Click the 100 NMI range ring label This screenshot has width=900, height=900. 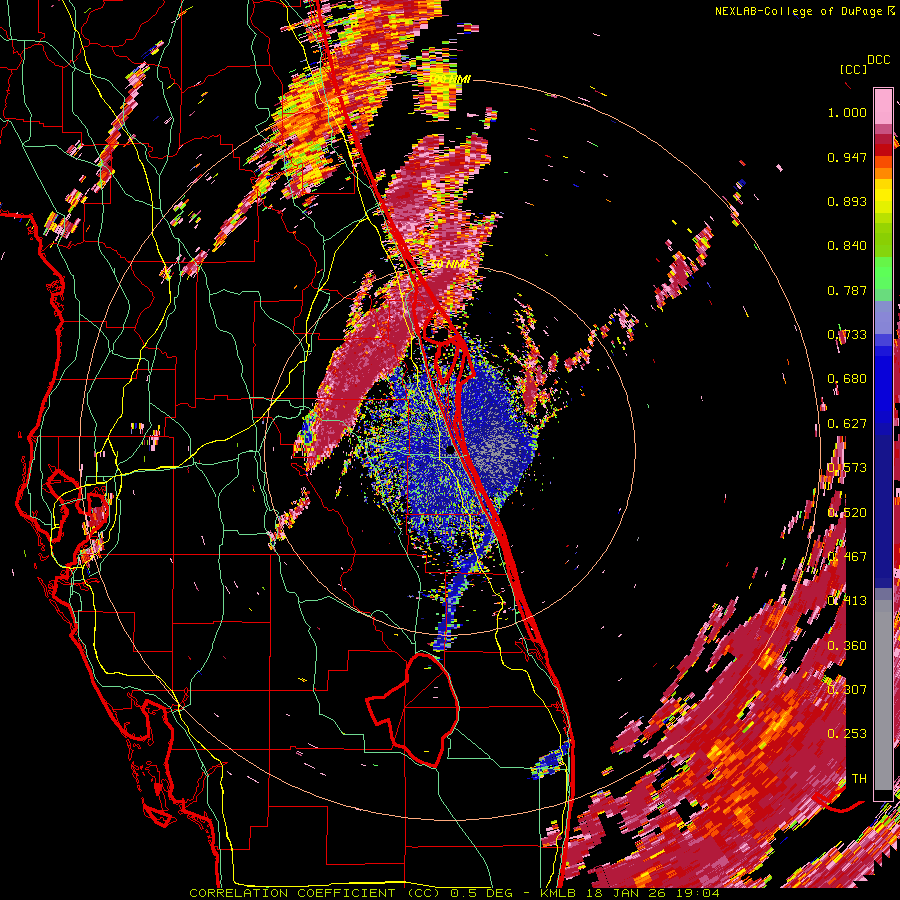(451, 79)
